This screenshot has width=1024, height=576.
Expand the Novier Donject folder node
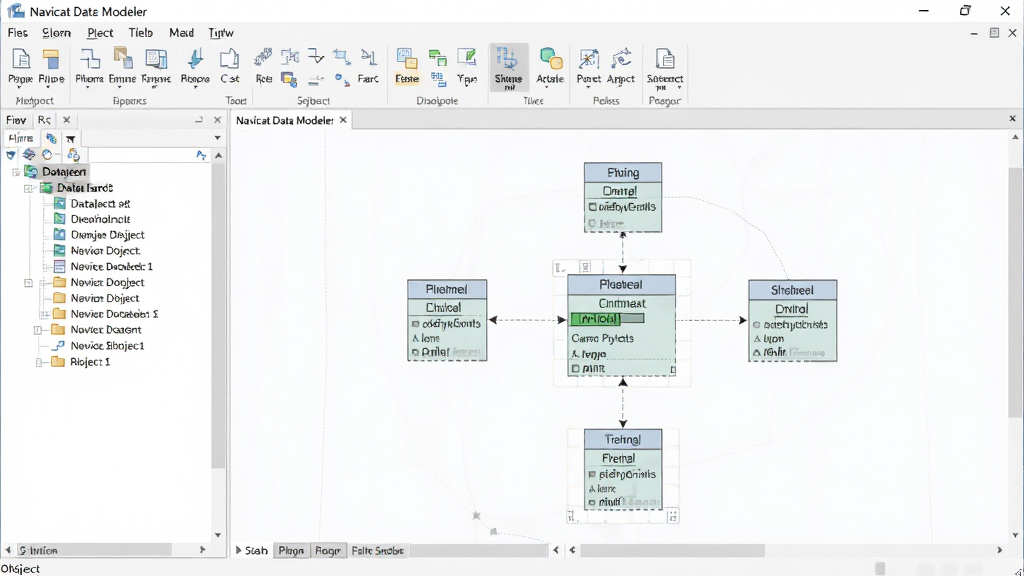point(28,283)
